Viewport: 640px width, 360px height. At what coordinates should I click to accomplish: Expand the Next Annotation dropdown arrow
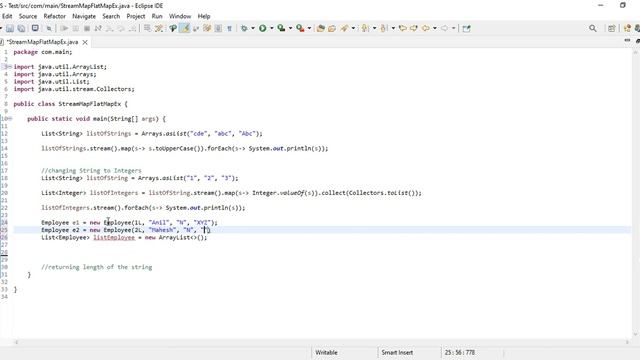click(x=374, y=28)
